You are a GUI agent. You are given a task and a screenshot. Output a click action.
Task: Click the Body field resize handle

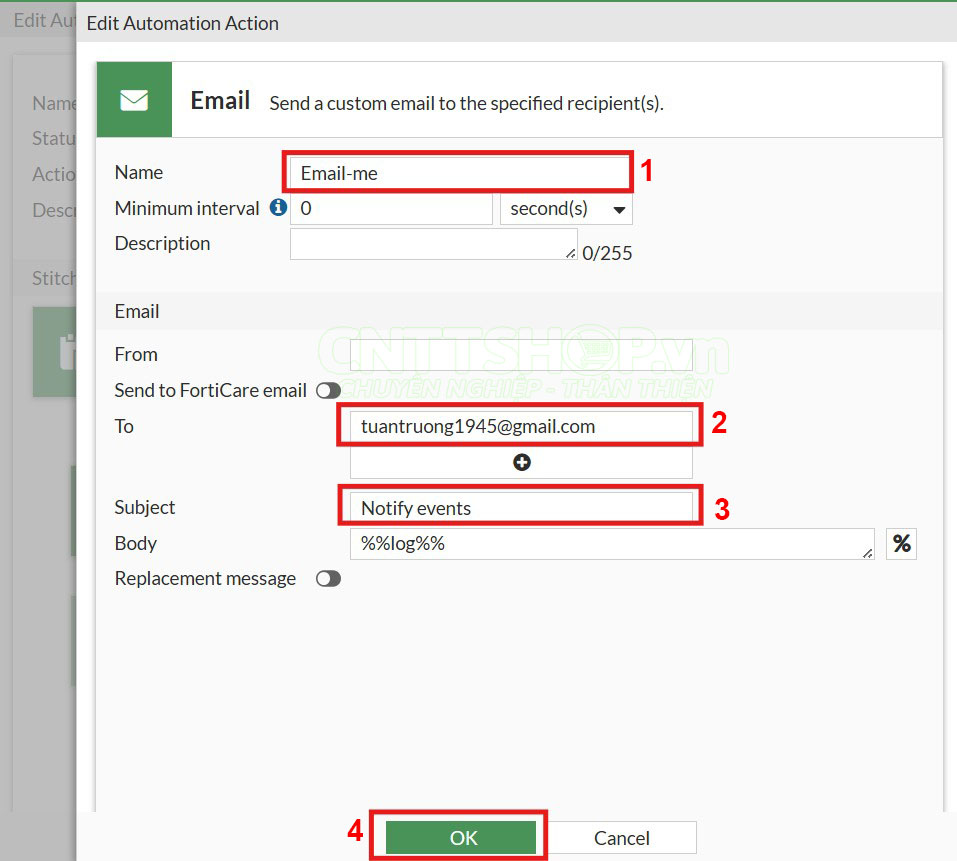click(866, 552)
